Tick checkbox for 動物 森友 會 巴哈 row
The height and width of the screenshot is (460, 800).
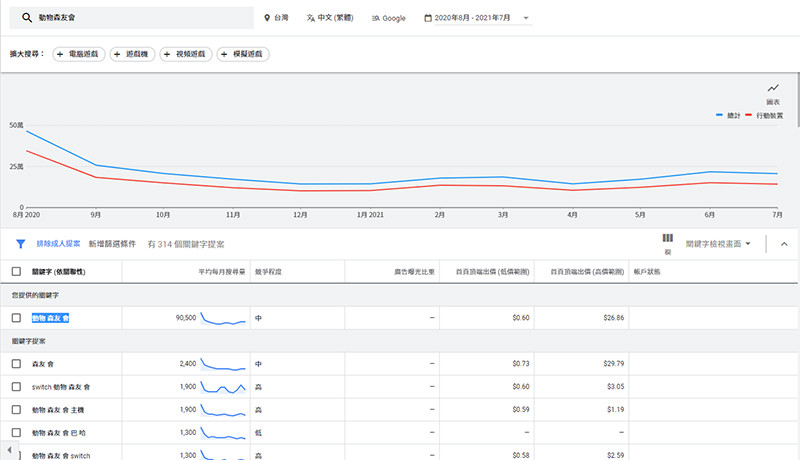[x=16, y=432]
